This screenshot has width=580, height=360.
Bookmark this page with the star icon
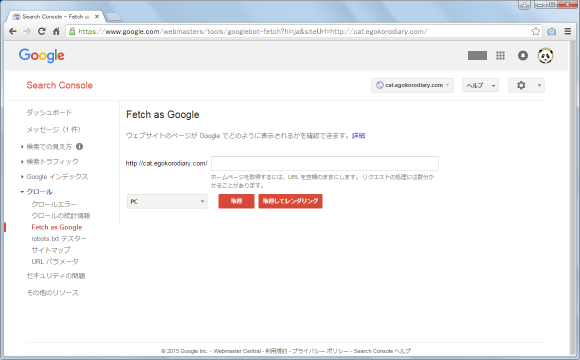(535, 31)
